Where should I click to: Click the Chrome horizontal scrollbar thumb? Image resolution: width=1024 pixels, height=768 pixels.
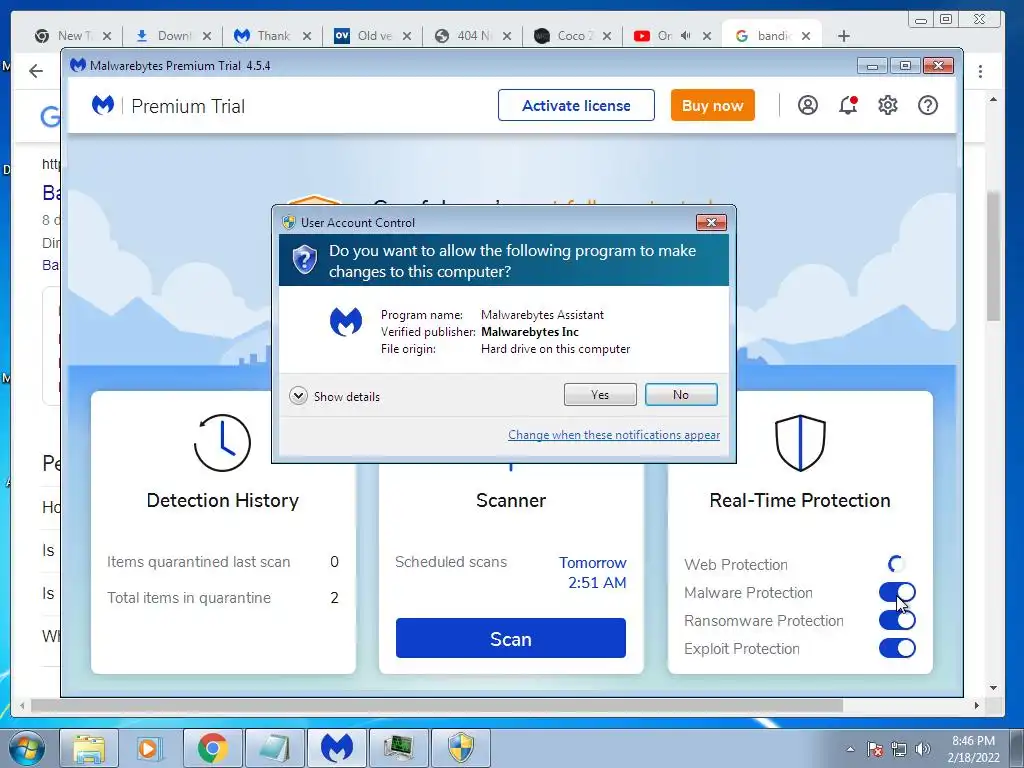pyautogui.click(x=437, y=705)
